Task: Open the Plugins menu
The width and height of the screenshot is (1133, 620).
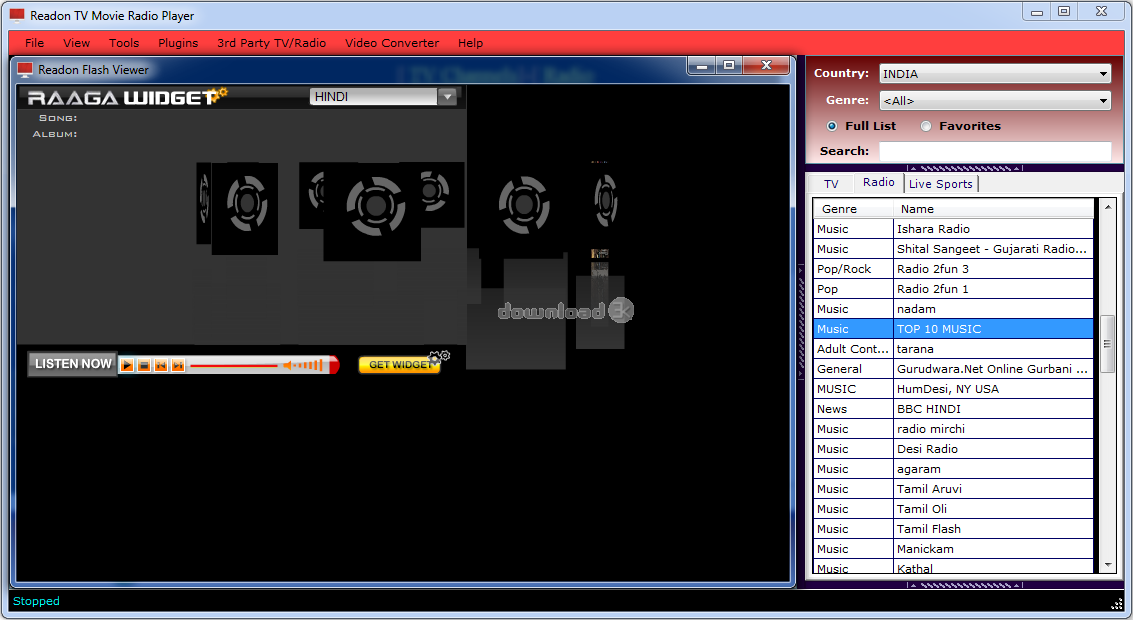Action: coord(178,43)
